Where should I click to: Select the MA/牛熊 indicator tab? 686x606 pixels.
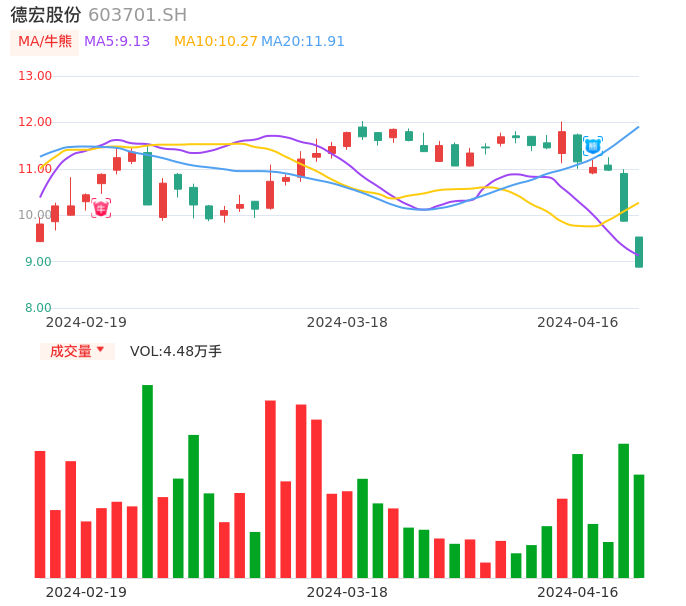(45, 42)
